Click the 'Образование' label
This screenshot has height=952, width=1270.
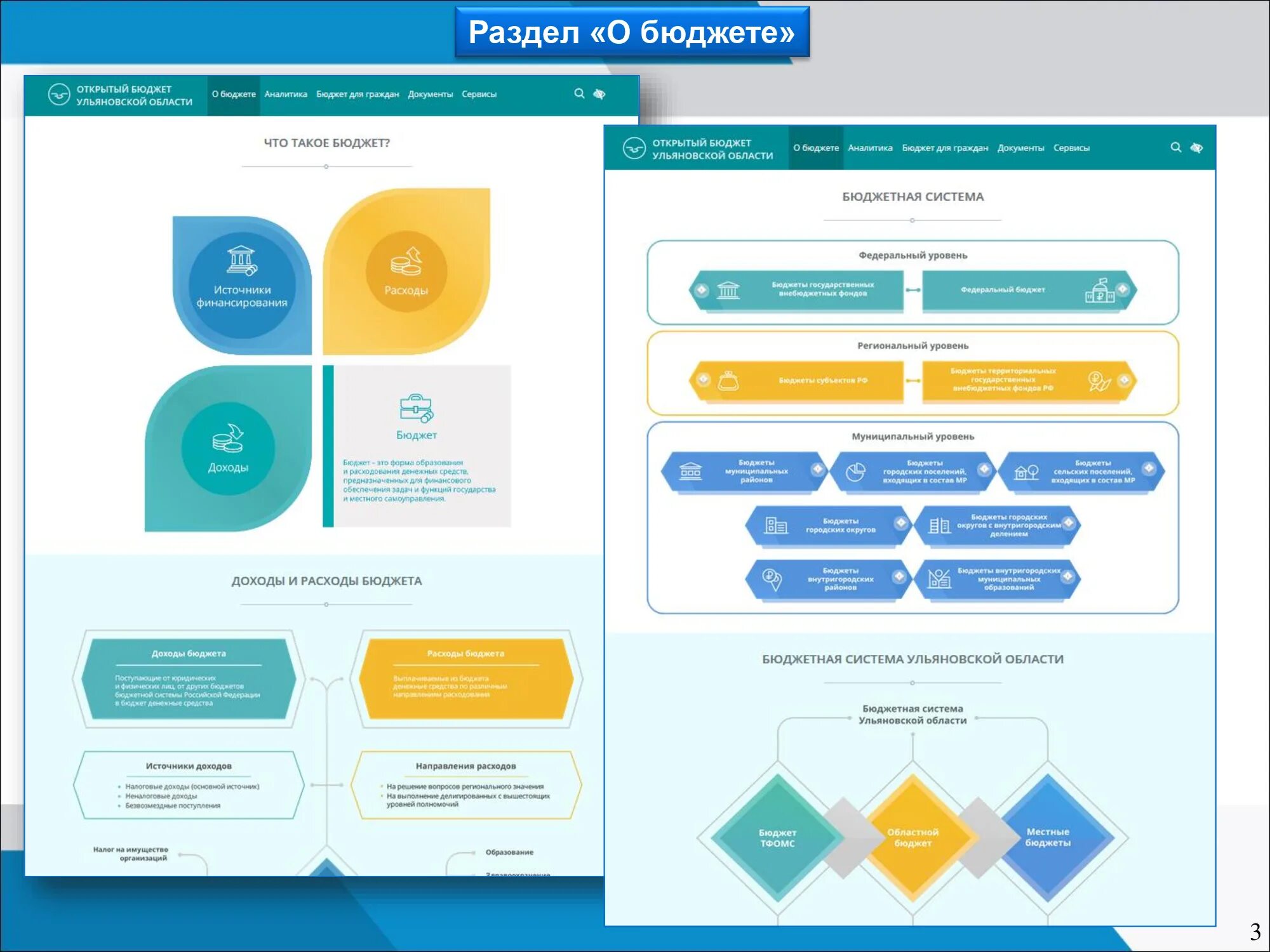pos(510,852)
